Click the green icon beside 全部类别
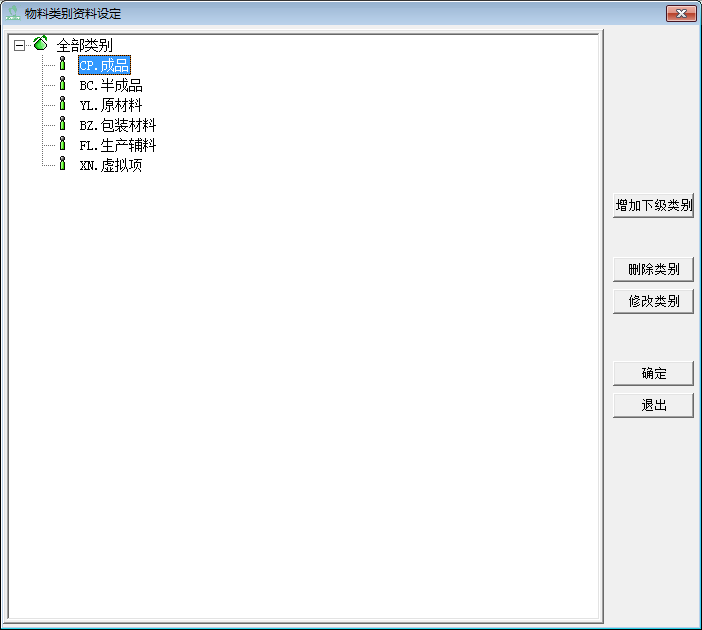Screen dimensions: 702x630 40,45
